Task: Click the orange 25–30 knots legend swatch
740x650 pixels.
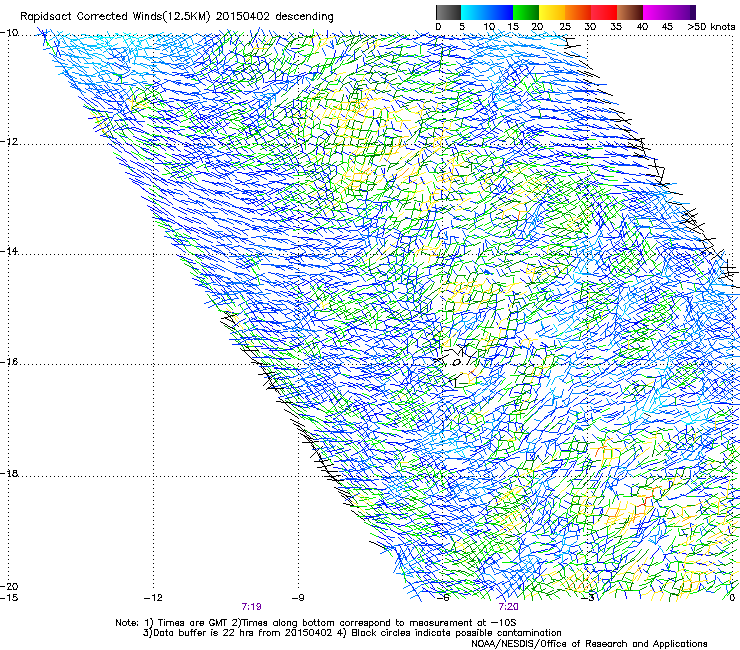Action: tap(578, 12)
